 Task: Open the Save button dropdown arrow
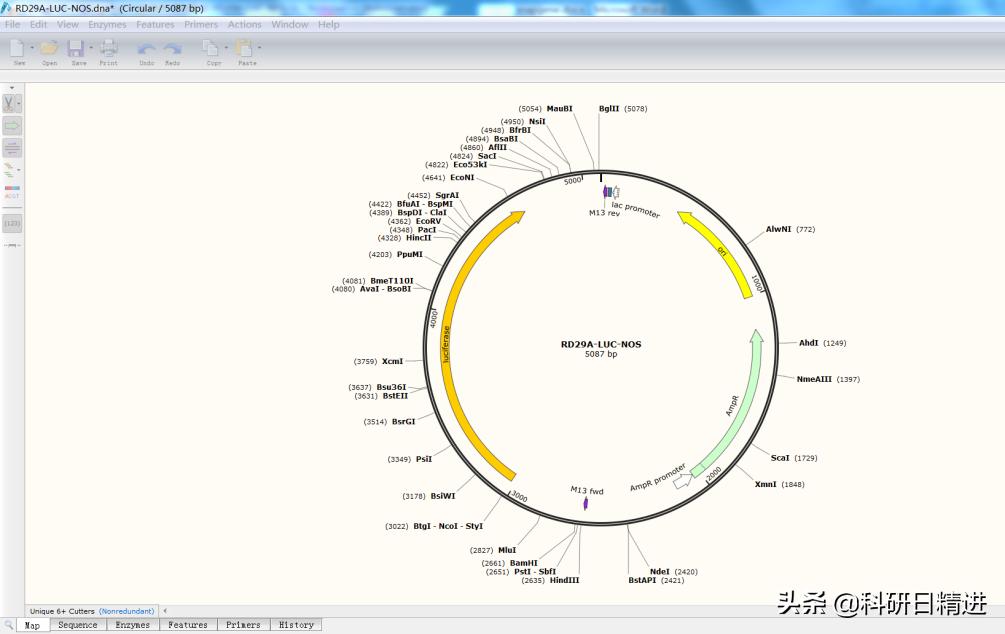[x=91, y=46]
